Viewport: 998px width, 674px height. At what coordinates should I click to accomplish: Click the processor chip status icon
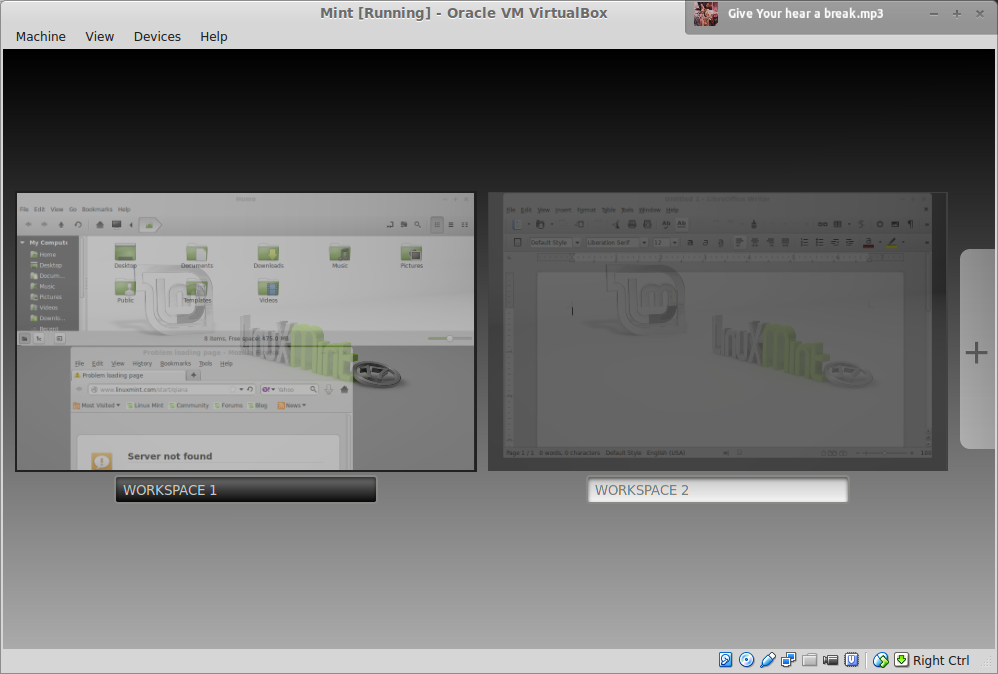tap(852, 660)
